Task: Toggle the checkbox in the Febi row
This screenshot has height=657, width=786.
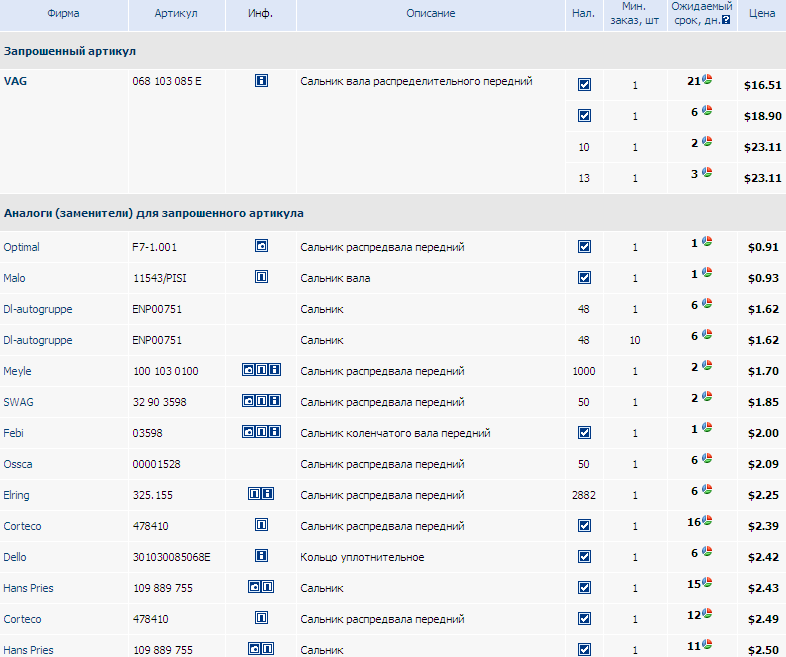Action: pos(584,432)
